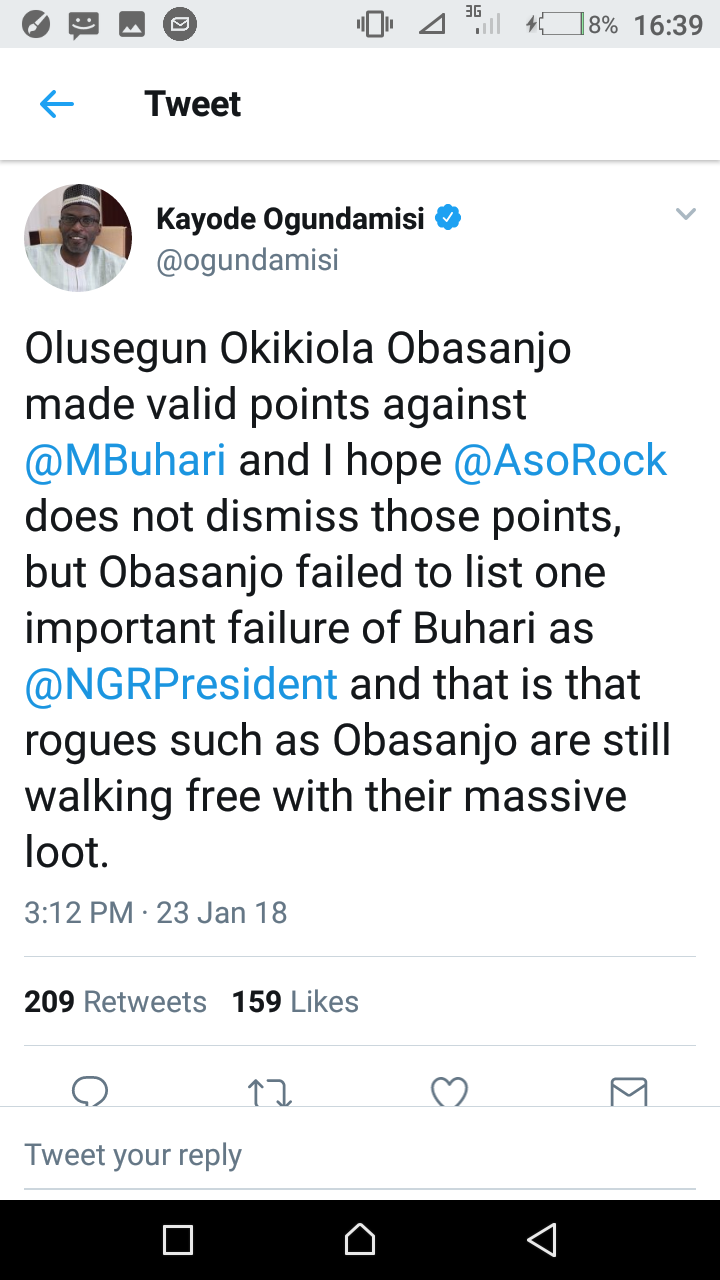
Task: Open the @AsoRock mention link
Action: pos(560,460)
